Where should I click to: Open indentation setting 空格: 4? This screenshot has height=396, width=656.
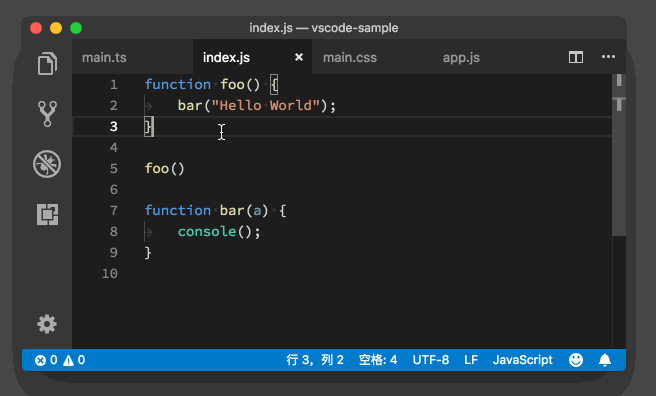(x=378, y=360)
